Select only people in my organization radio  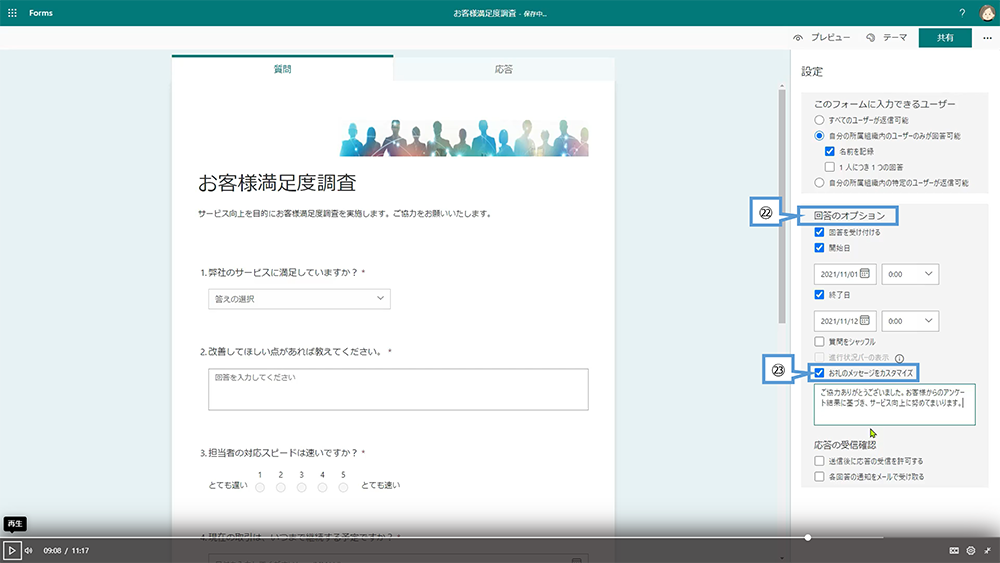click(x=819, y=136)
